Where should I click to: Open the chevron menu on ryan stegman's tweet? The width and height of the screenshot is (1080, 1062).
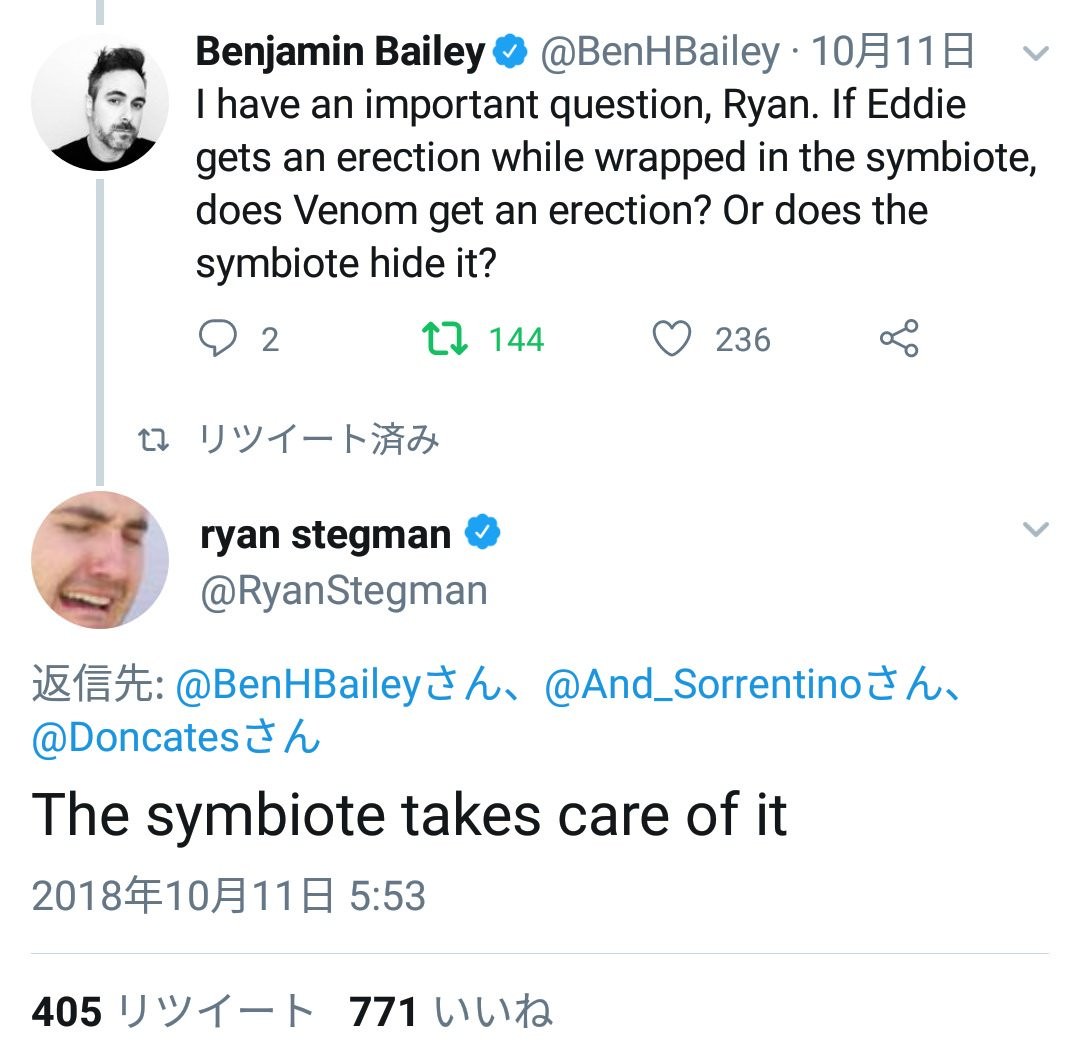(x=1037, y=529)
